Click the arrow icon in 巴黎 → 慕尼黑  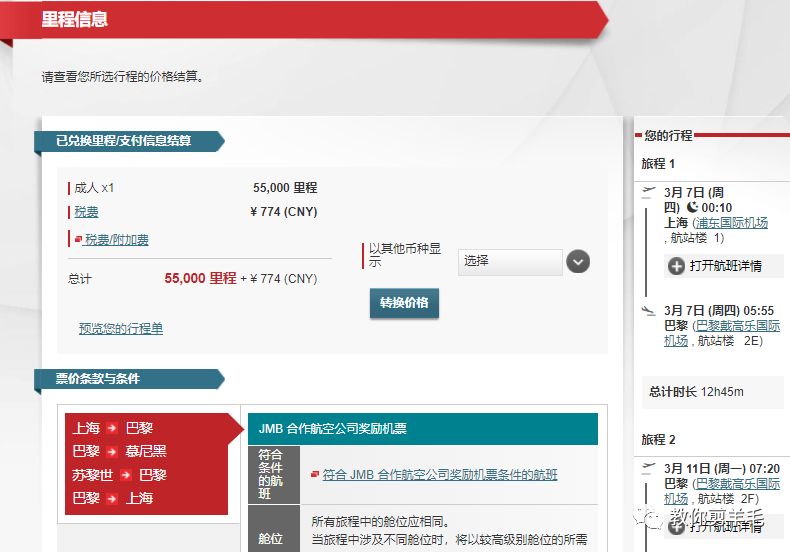112,452
